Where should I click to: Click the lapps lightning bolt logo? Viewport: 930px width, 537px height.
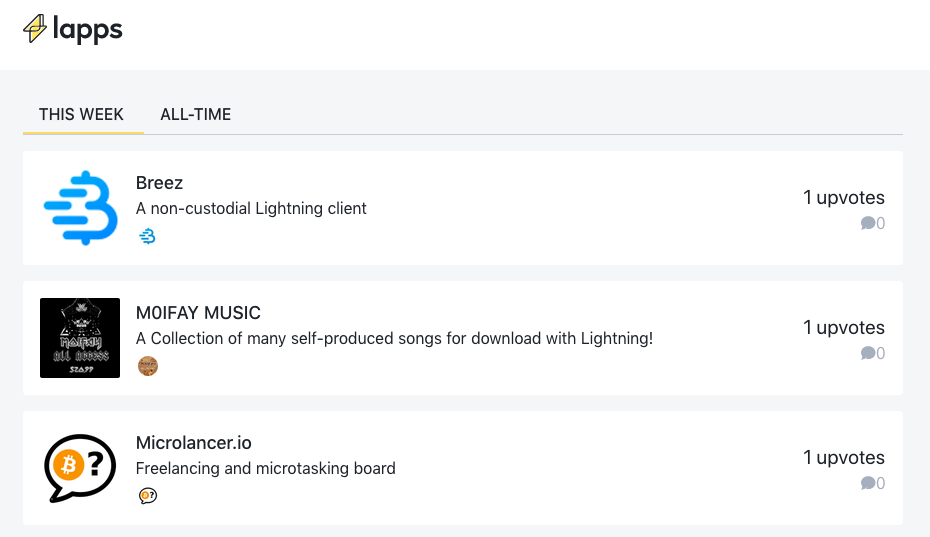[35, 28]
